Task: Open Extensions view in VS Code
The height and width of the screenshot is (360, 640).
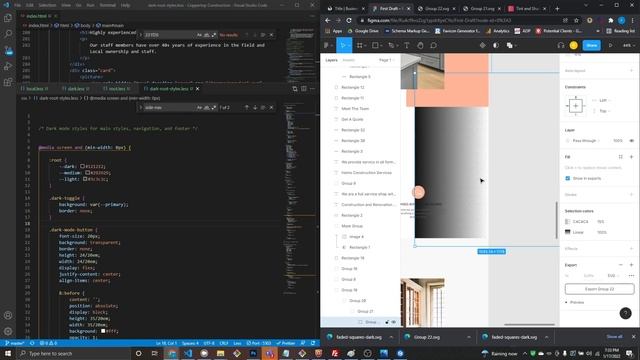Action: click(x=8, y=82)
